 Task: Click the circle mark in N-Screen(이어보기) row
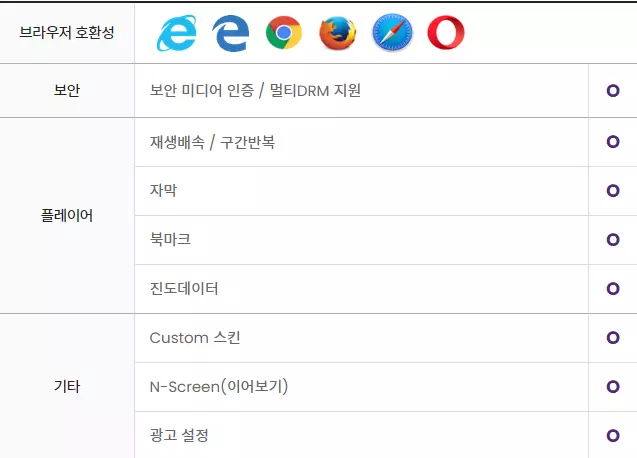613,386
